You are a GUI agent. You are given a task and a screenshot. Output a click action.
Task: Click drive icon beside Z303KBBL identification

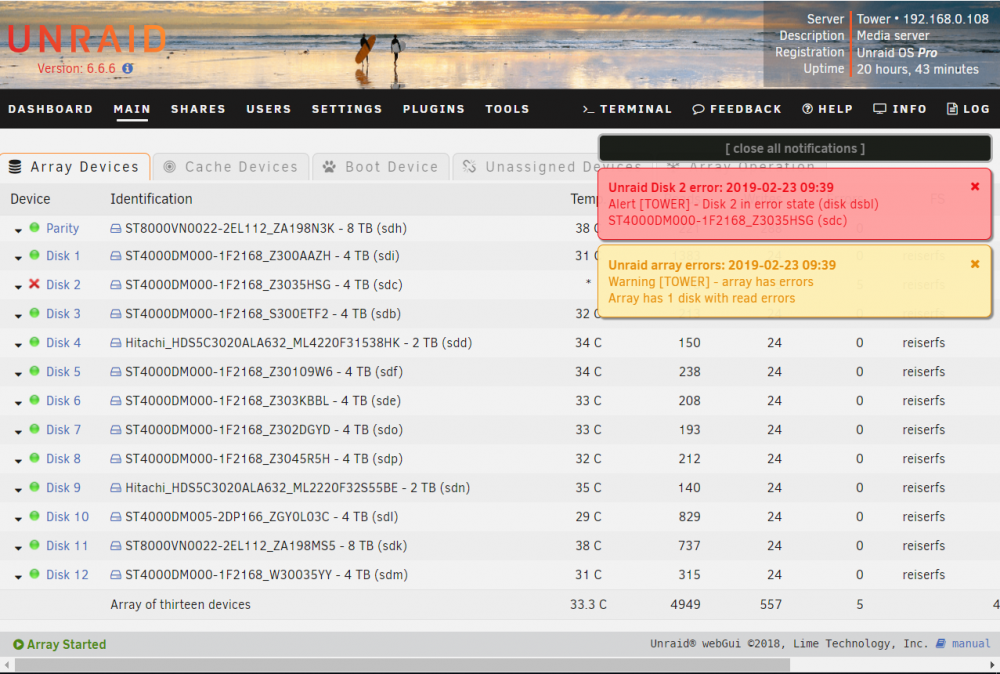[x=115, y=401]
